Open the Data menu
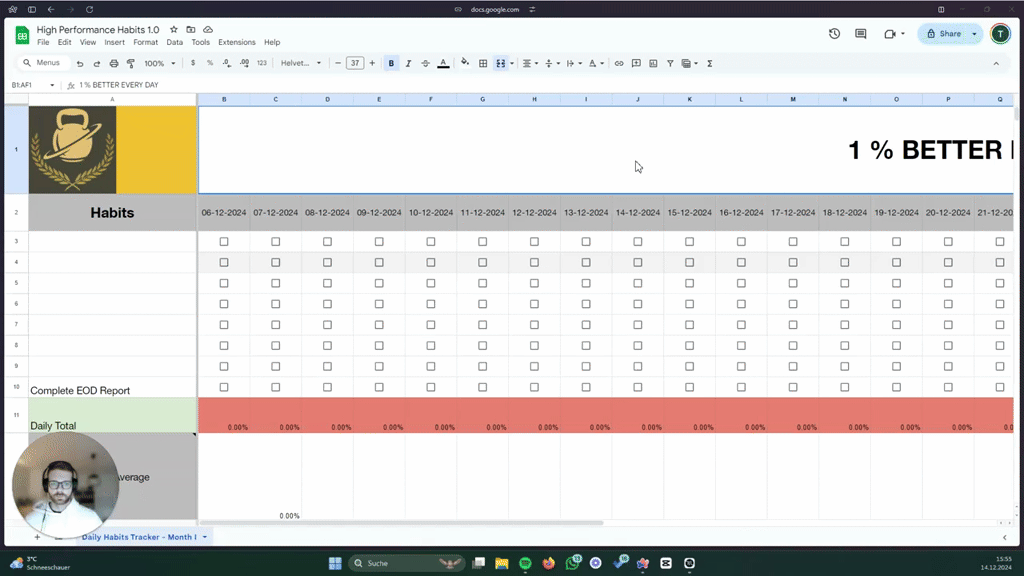 pyautogui.click(x=174, y=42)
